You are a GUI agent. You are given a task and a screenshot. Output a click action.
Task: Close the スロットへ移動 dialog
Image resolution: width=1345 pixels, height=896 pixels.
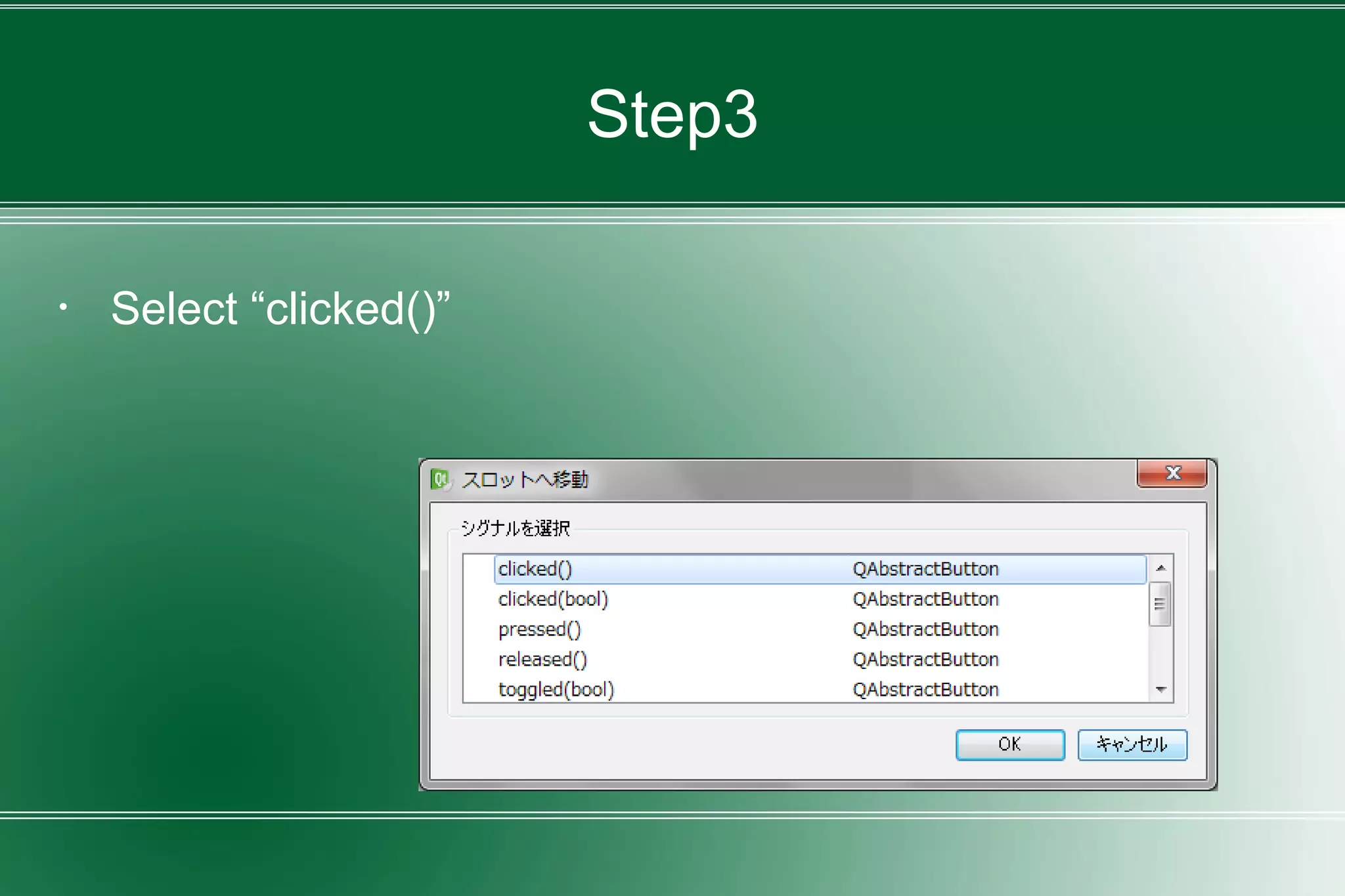[x=1172, y=473]
